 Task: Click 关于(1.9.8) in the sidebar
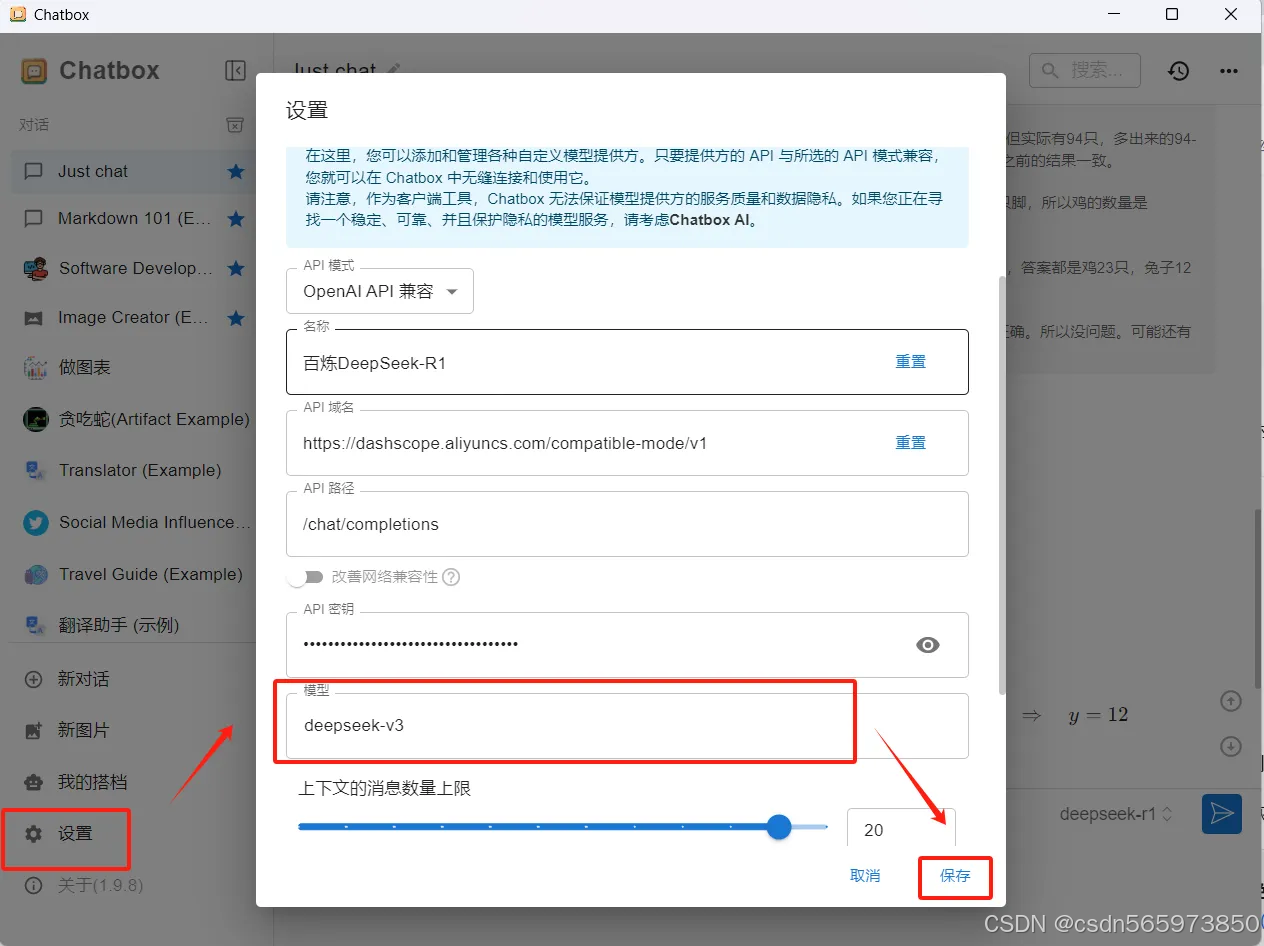[100, 885]
